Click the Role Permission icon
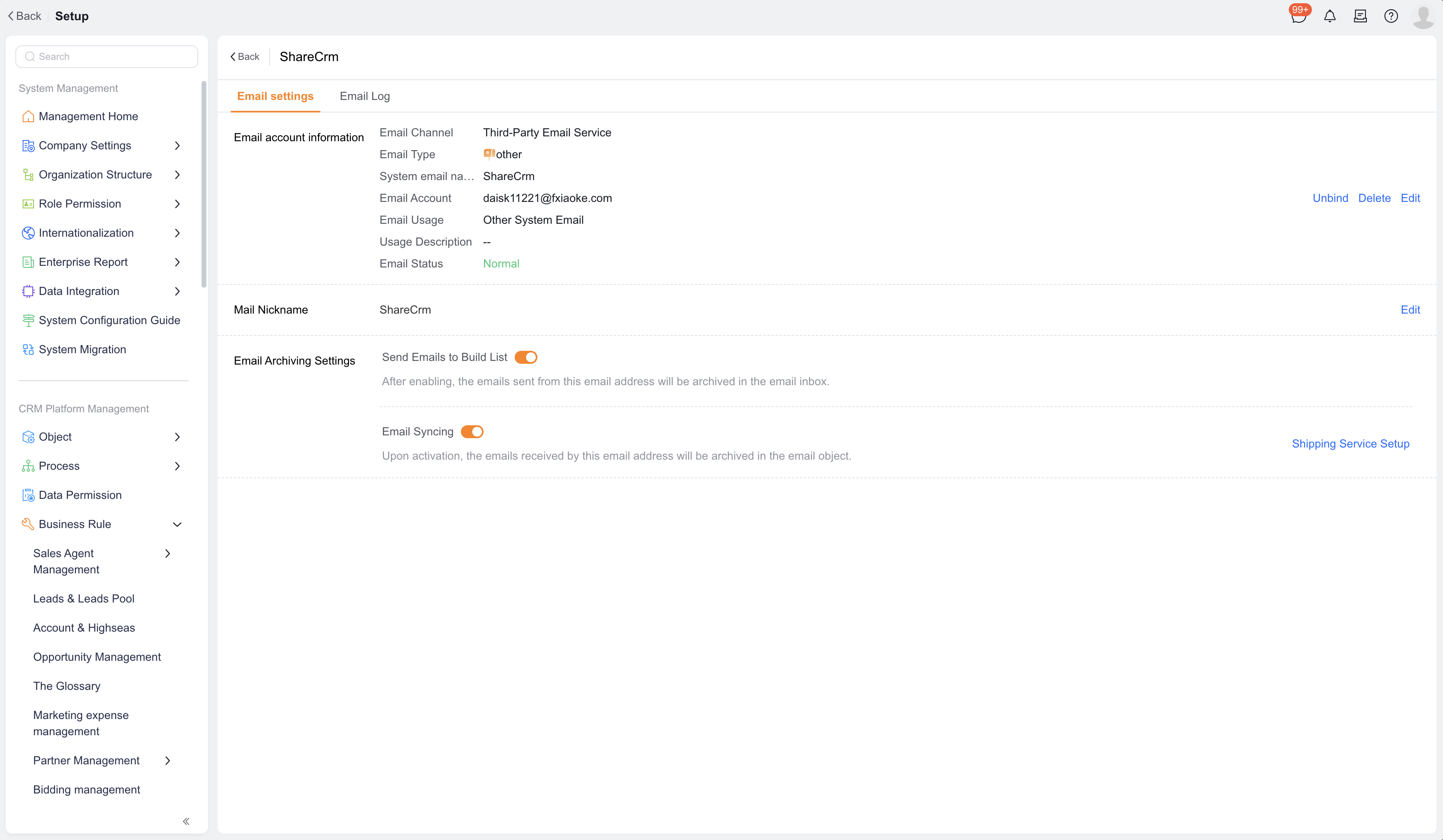1443x840 pixels. [x=28, y=204]
